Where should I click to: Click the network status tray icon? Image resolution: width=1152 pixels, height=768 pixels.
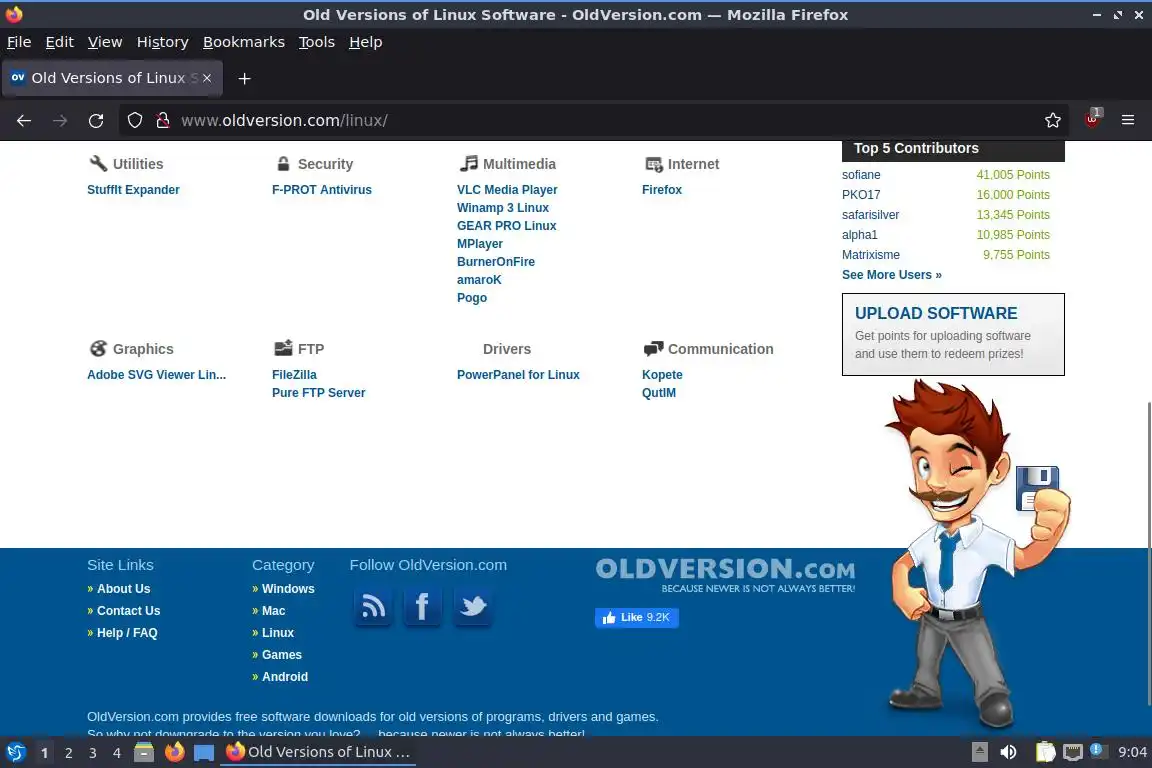(1073, 752)
